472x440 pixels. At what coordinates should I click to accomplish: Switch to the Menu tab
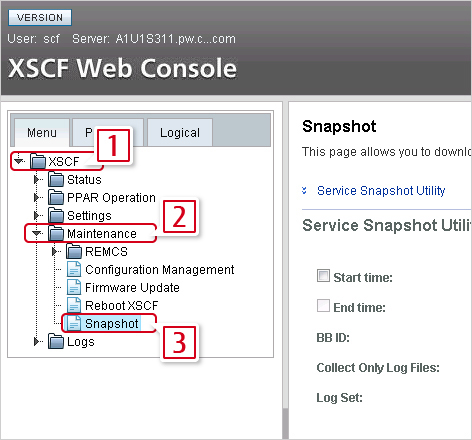click(42, 133)
